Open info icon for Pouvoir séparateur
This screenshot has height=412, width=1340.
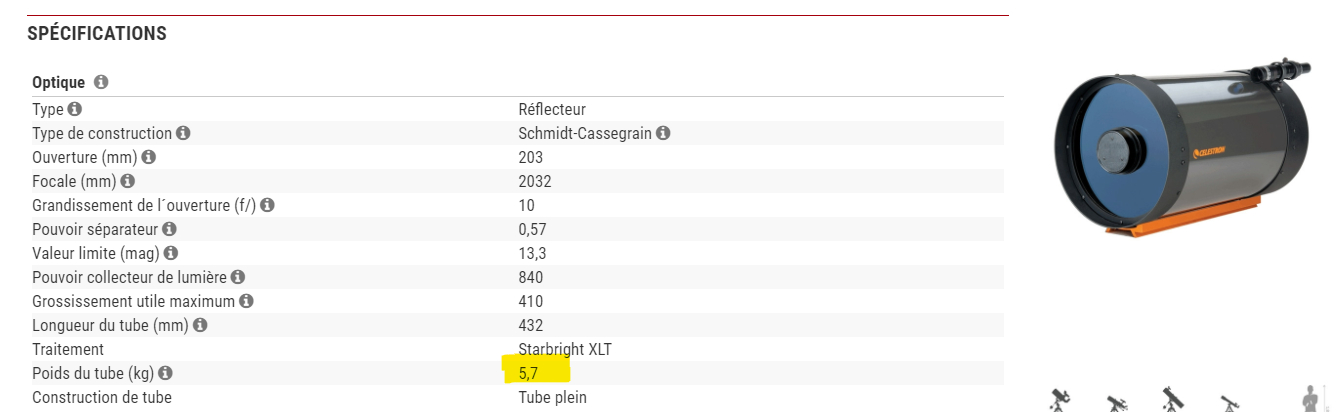point(171,229)
